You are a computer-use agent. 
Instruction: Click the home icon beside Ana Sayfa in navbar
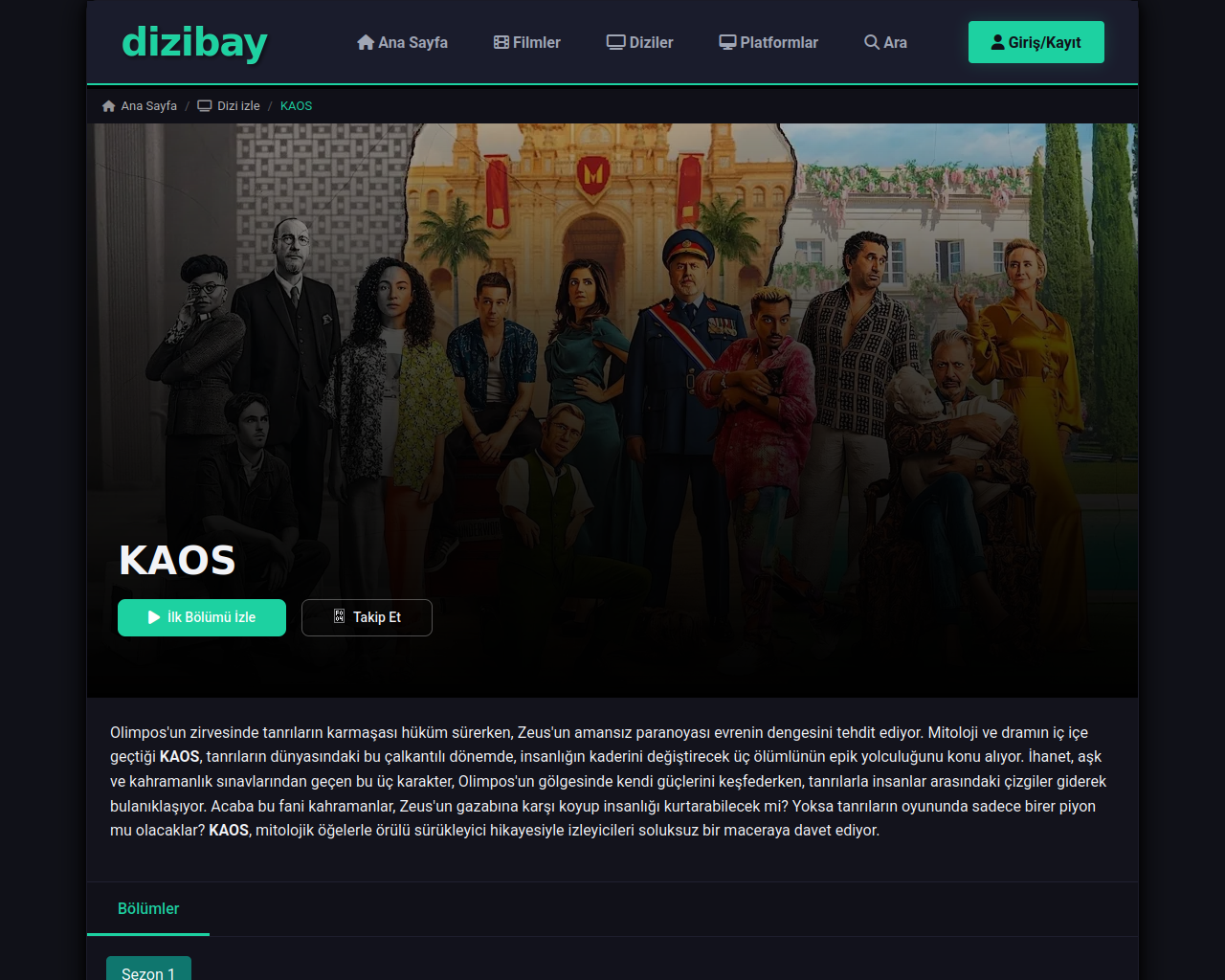click(366, 42)
